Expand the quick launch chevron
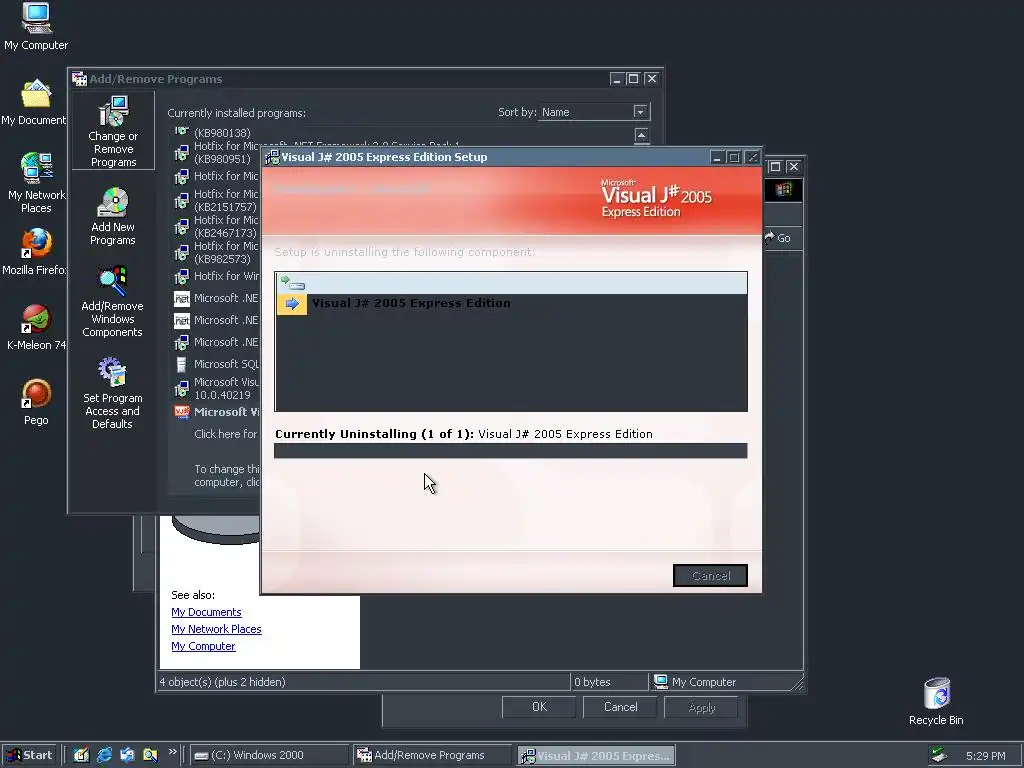The width and height of the screenshot is (1024, 768). click(x=172, y=752)
